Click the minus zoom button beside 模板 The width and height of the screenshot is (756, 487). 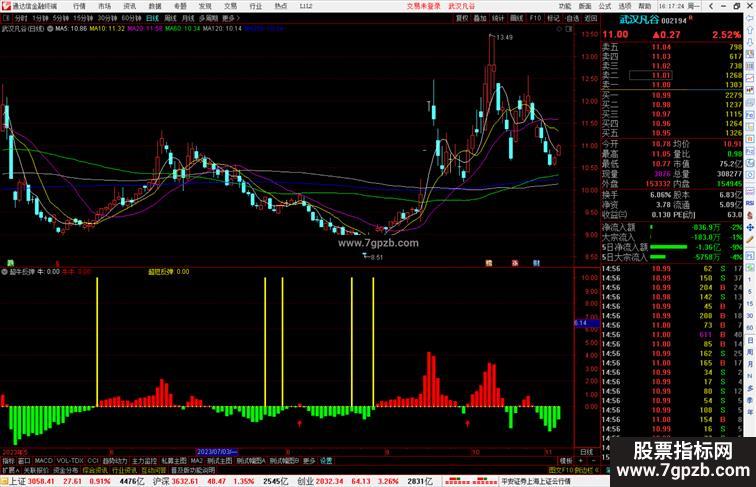[593, 461]
